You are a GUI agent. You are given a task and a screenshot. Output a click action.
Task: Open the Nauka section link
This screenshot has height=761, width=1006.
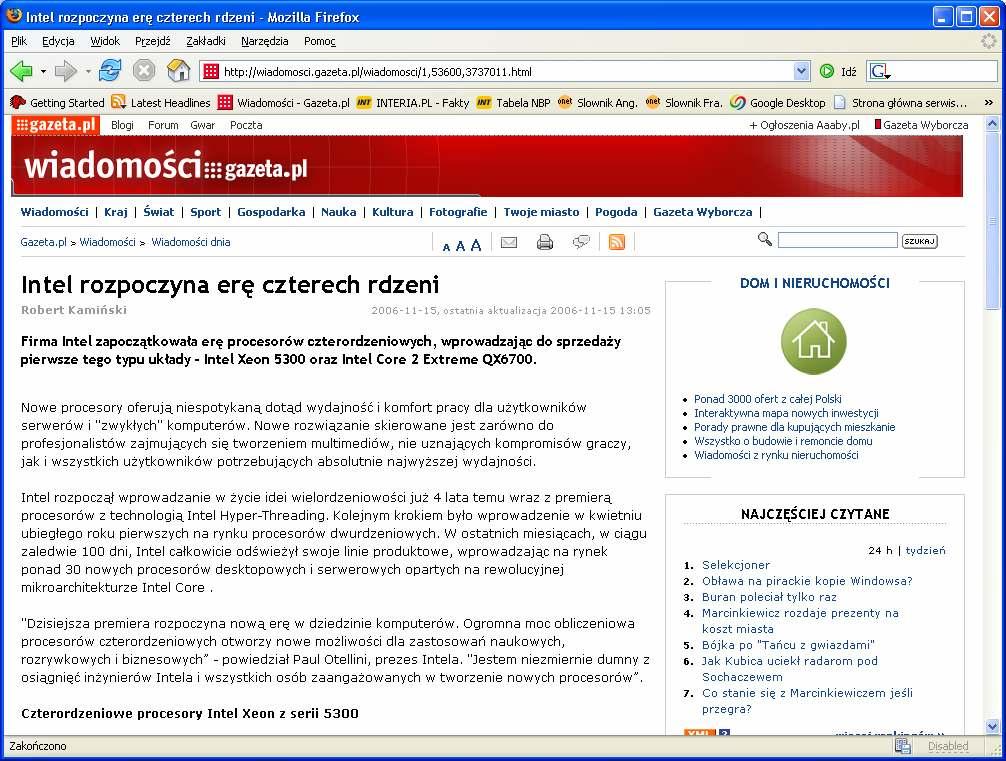click(x=339, y=212)
